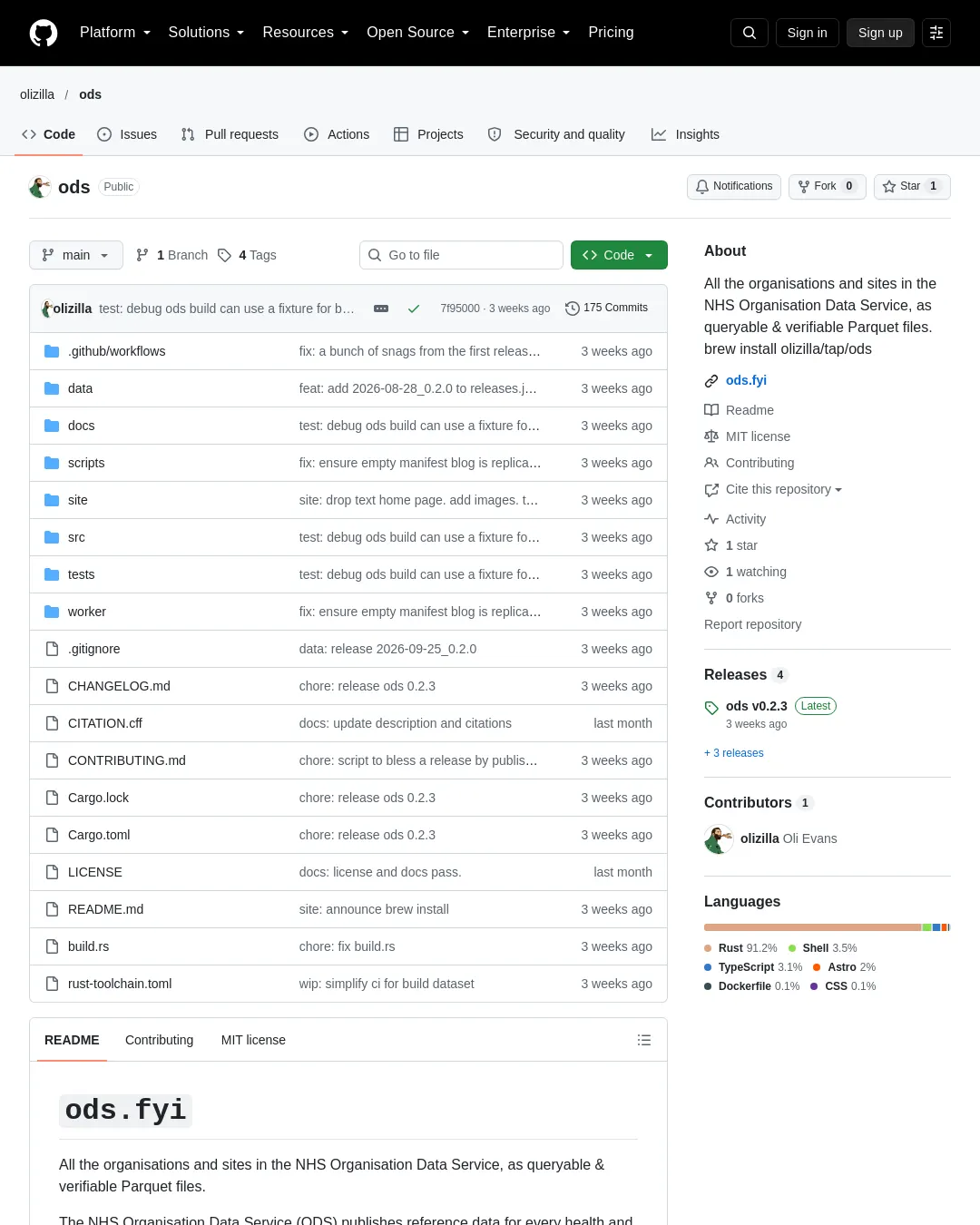Click the .github/workflows folder icon
Viewport: 980px width, 1225px height.
[52, 351]
